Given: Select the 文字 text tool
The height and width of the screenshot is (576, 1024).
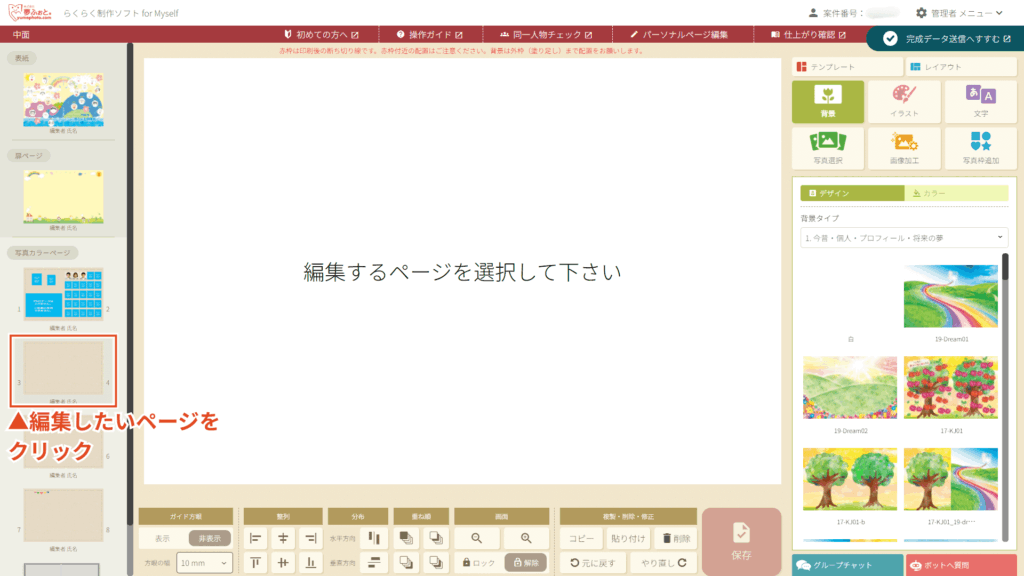Looking at the screenshot, I should tap(979, 101).
